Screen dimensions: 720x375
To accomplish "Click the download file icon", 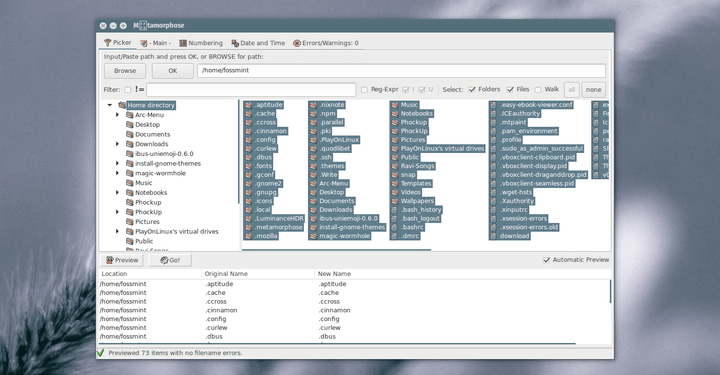I will click(494, 236).
